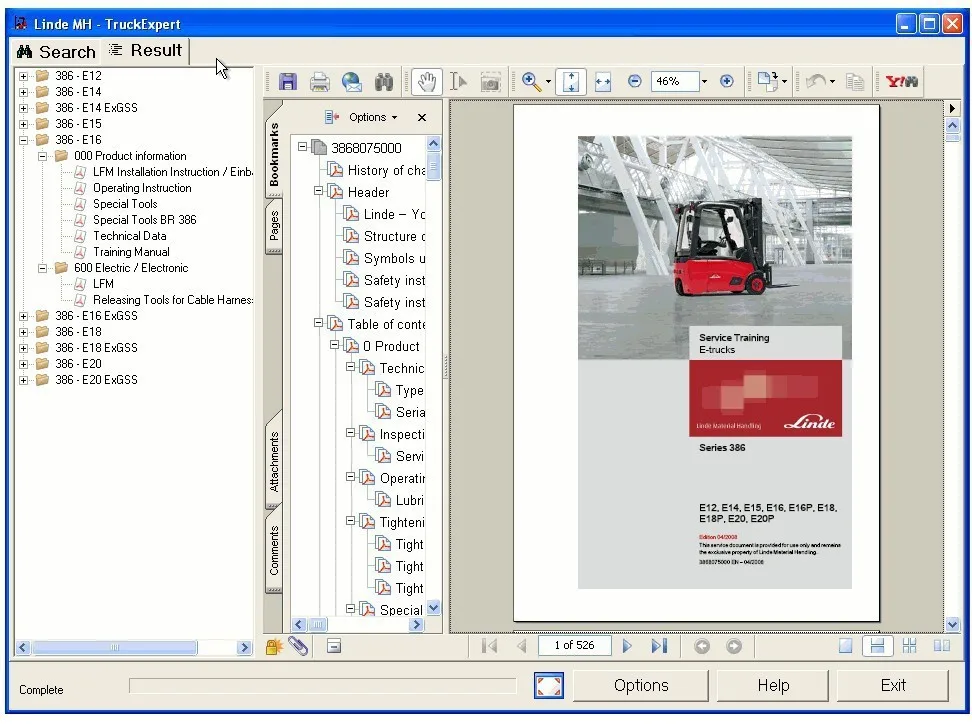Open the Comments side tab
Screen dimensions: 972x724
click(x=273, y=550)
